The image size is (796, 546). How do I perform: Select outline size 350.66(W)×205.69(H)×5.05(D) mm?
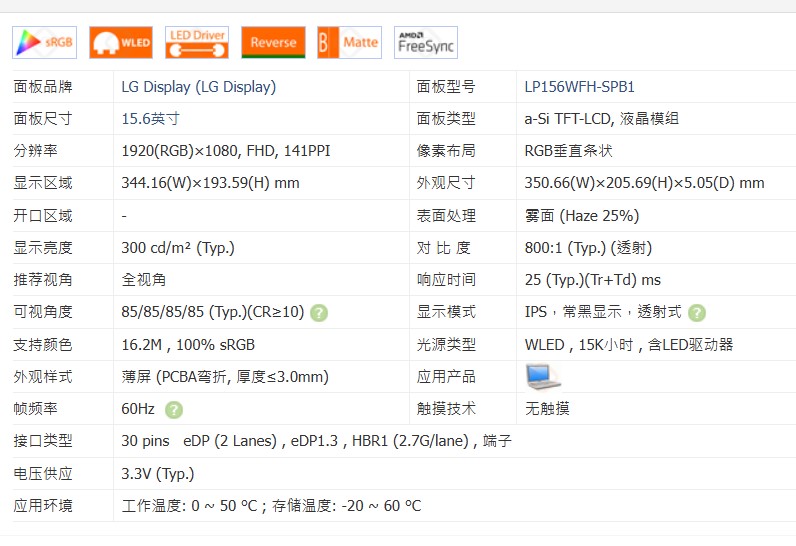tap(644, 183)
